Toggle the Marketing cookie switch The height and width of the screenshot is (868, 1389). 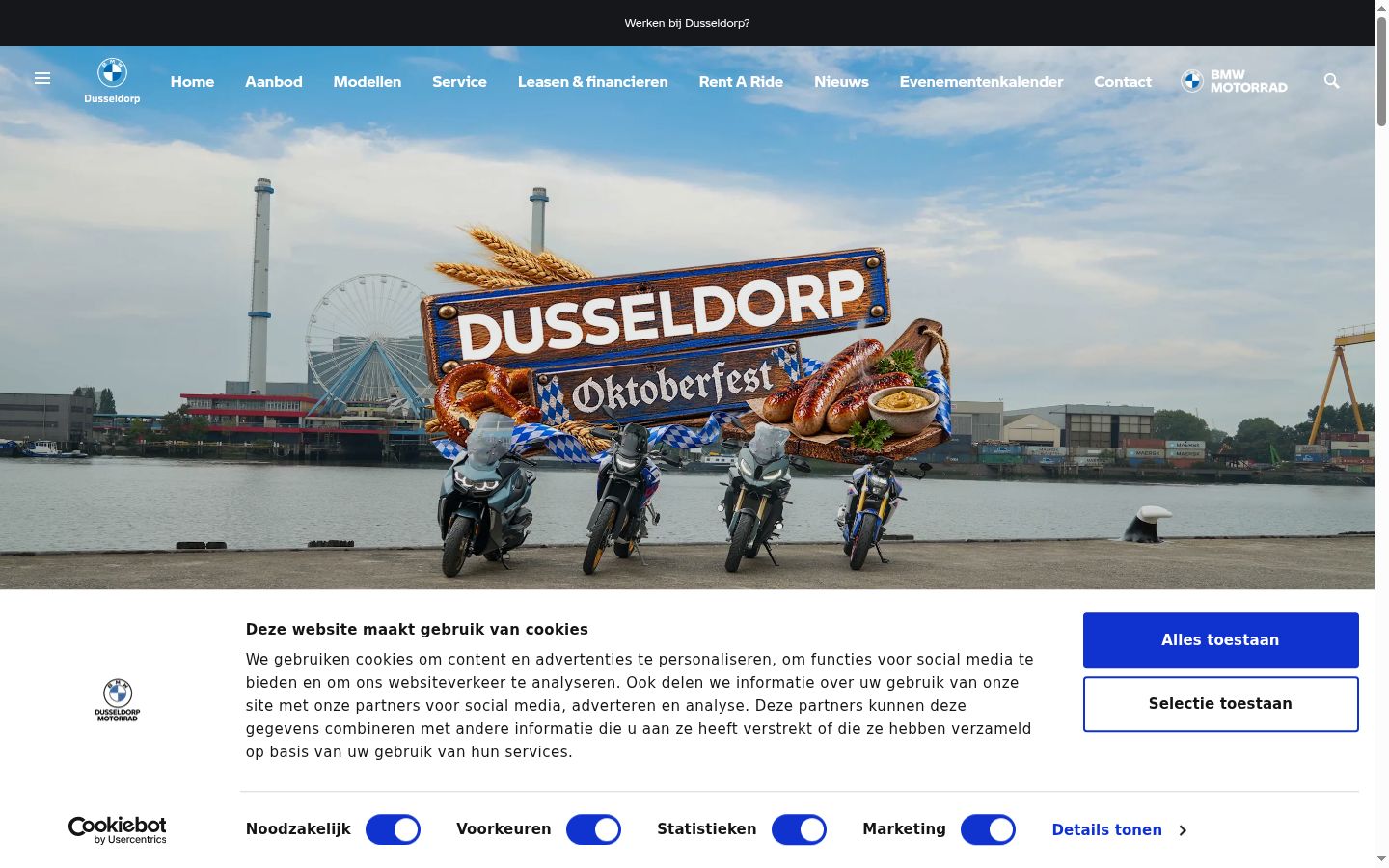coord(988,829)
